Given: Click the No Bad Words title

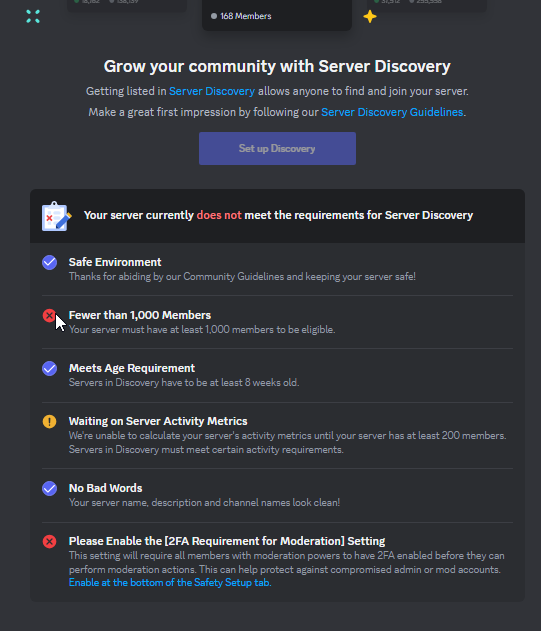Looking at the screenshot, I should [105, 488].
